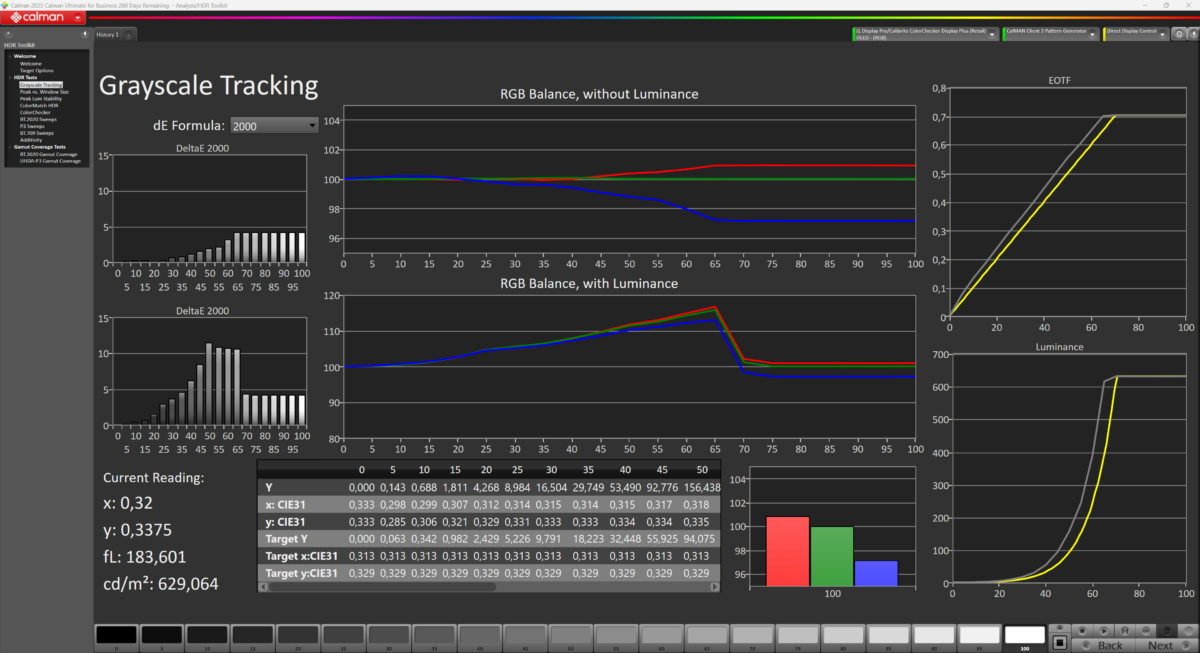Click the black pattern window icon
Viewport: 1200px width, 653px height.
[x=1058, y=641]
